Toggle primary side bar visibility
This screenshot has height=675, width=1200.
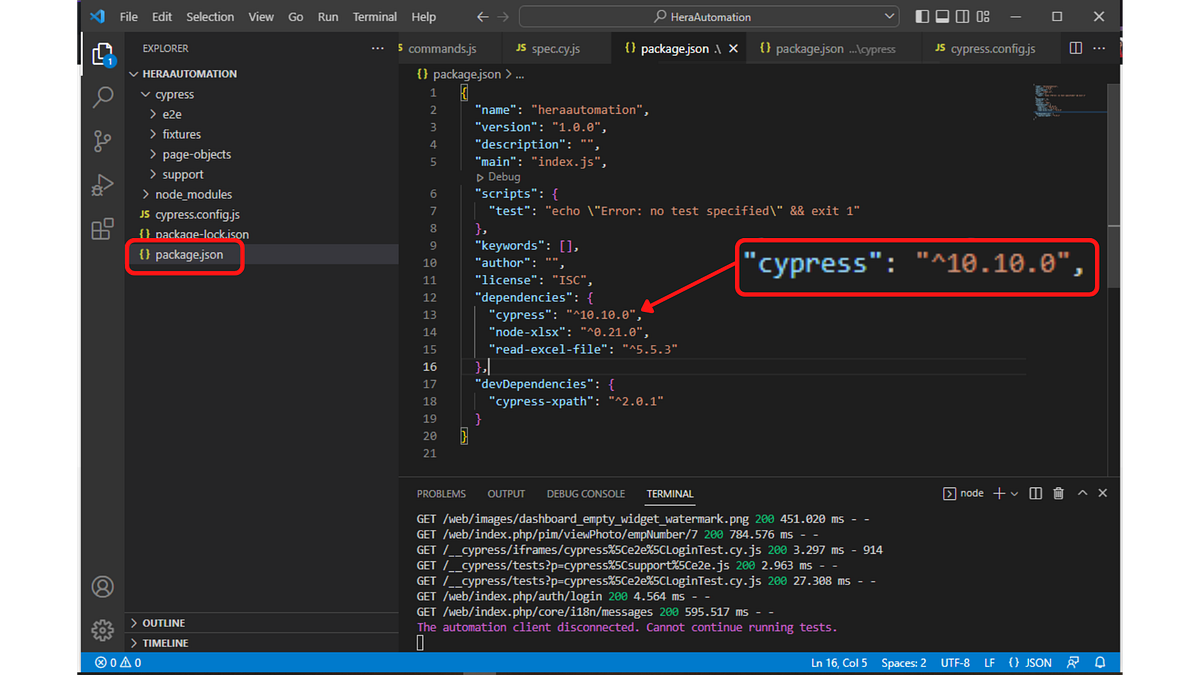922,17
